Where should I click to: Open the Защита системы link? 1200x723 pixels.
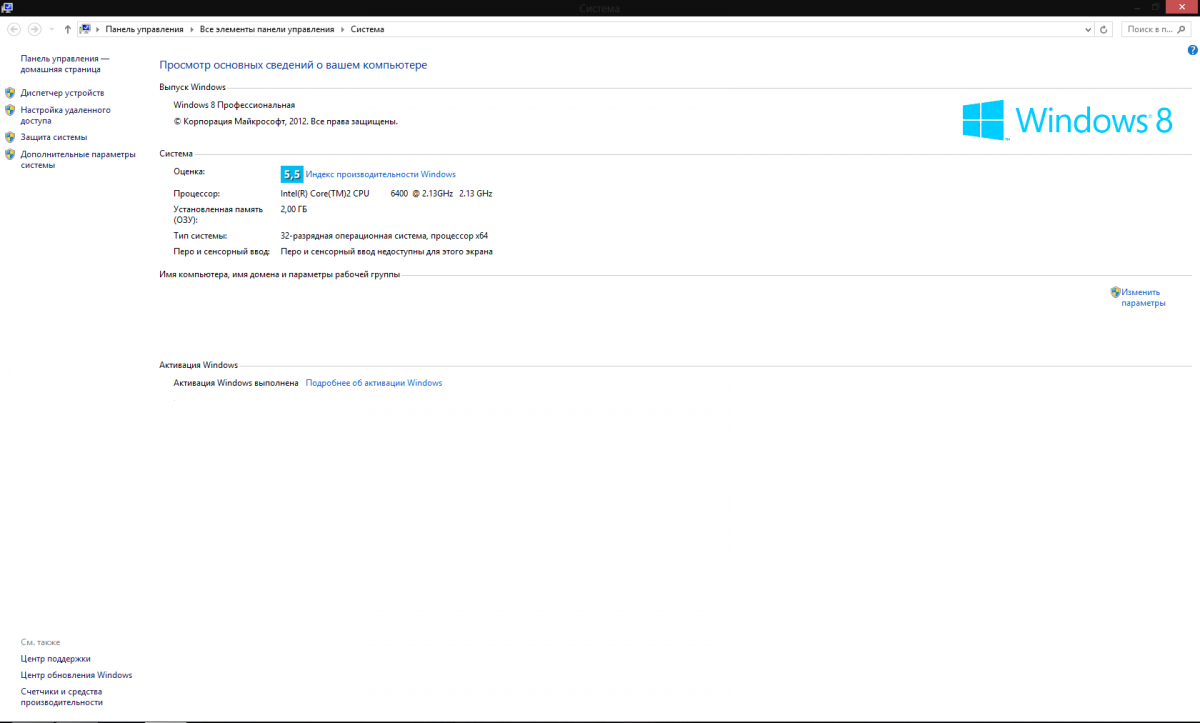[x=54, y=137]
